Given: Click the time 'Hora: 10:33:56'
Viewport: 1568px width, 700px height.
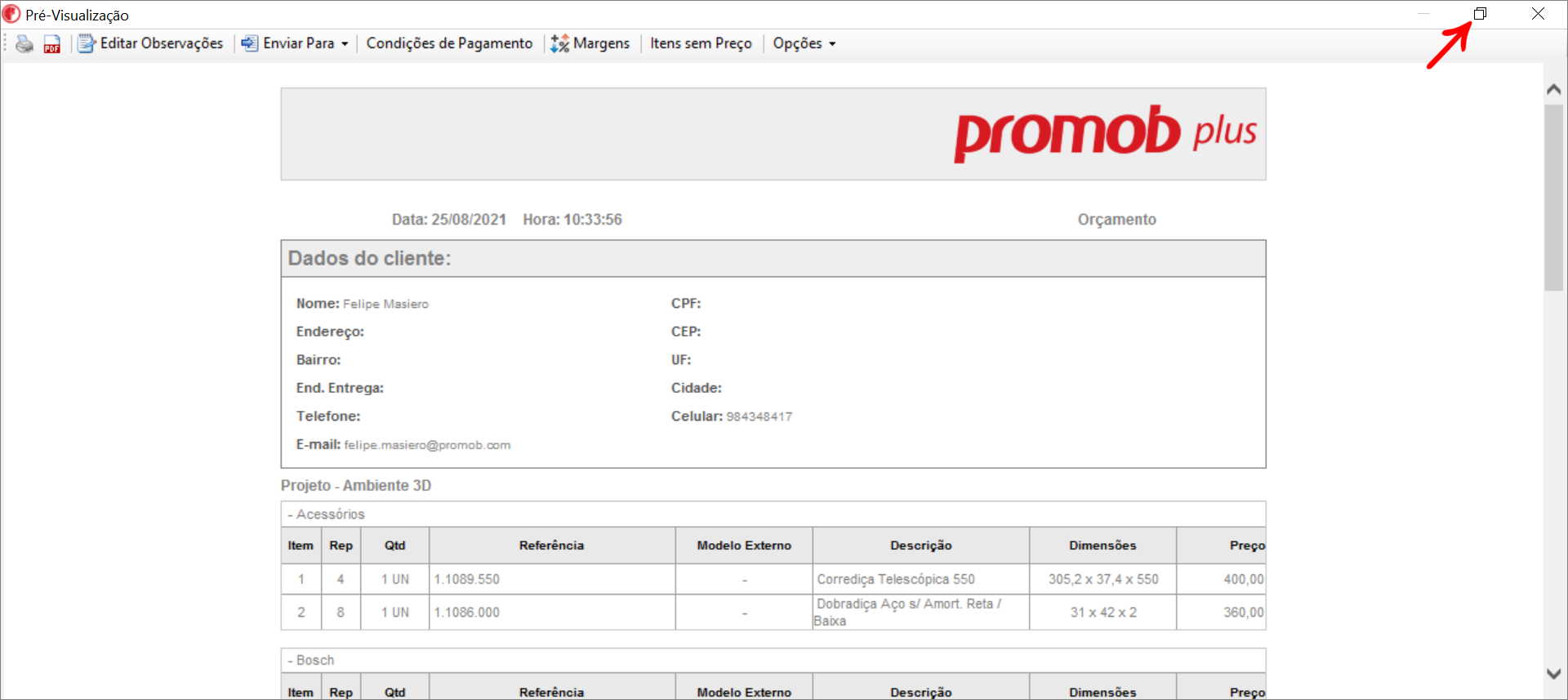Looking at the screenshot, I should pos(572,220).
